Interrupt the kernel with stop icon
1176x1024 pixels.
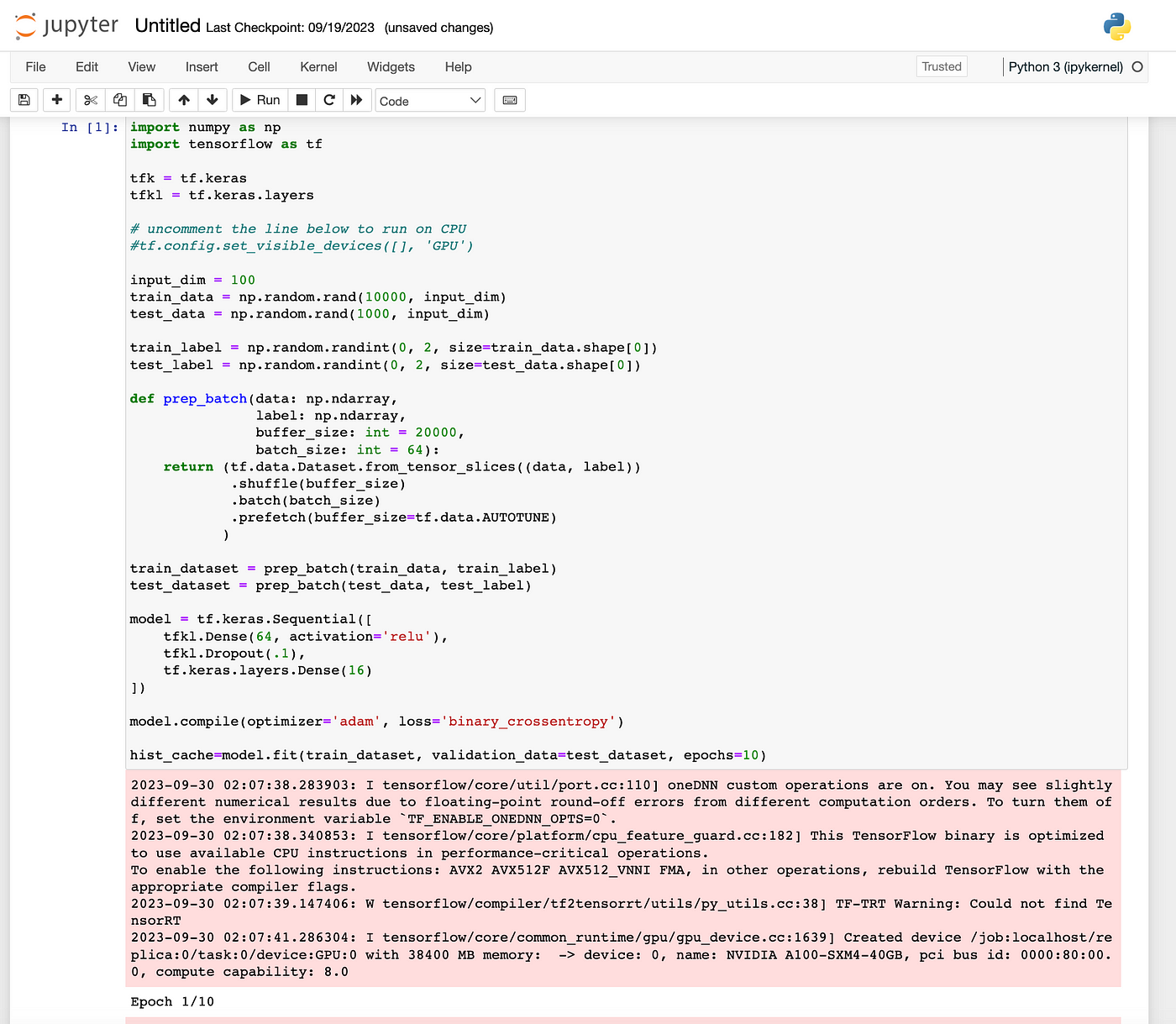302,100
